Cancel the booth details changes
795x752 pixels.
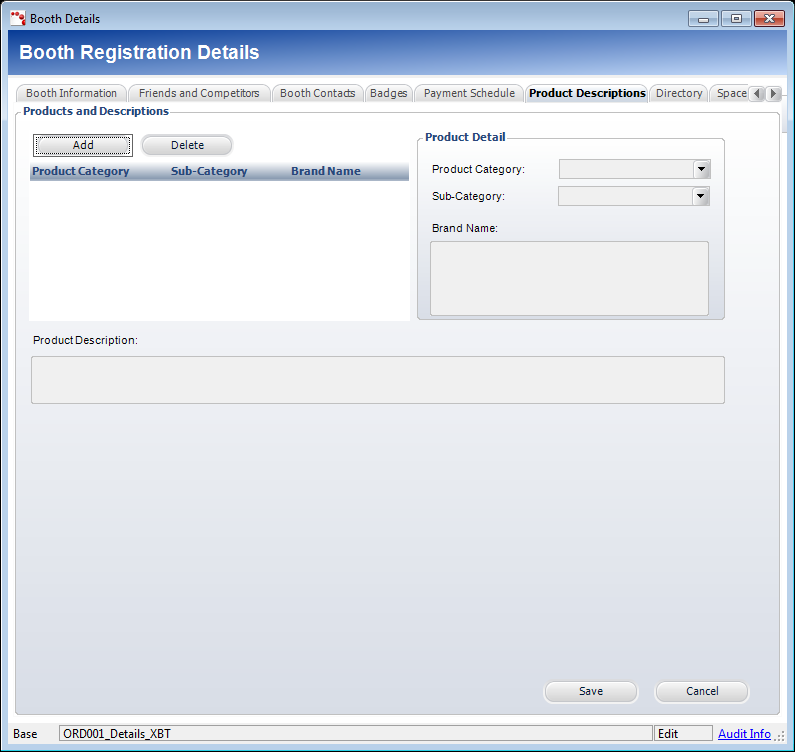click(701, 691)
